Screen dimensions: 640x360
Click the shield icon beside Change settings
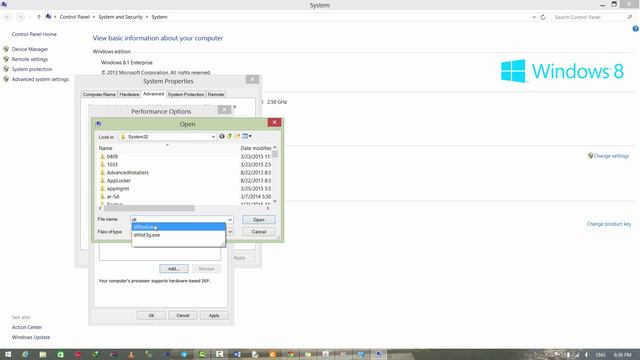[x=590, y=156]
